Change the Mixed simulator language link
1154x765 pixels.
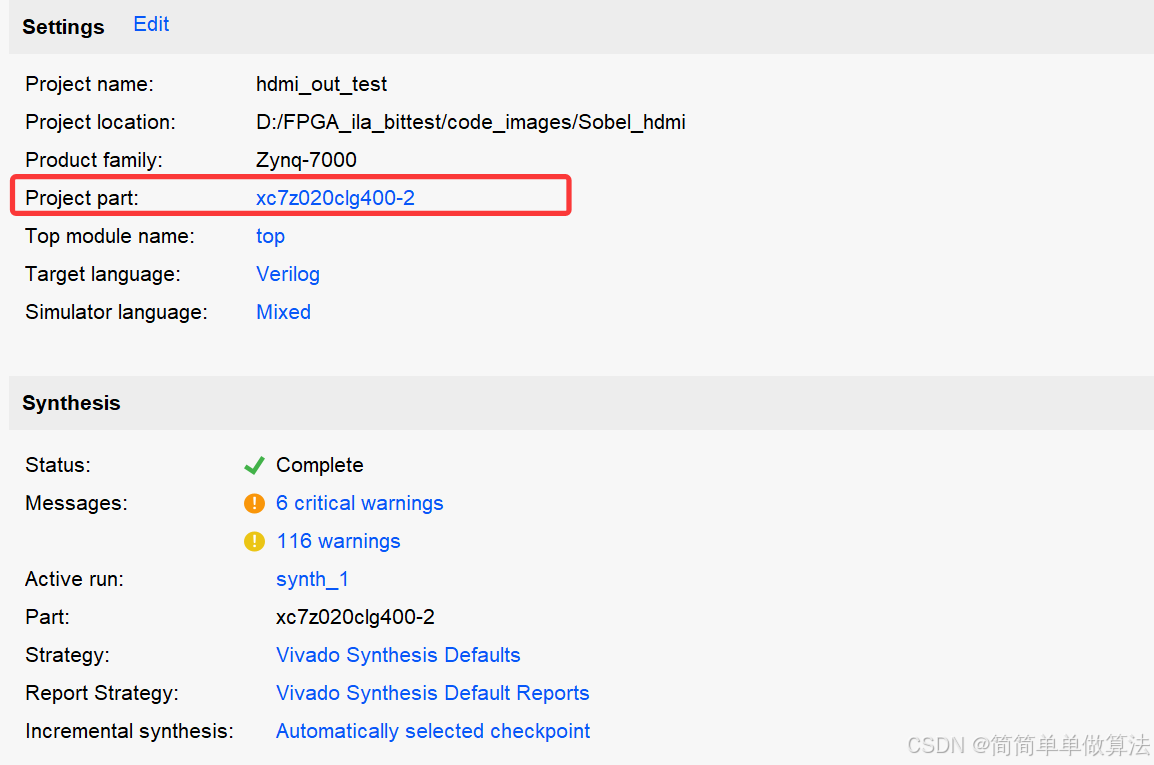283,312
